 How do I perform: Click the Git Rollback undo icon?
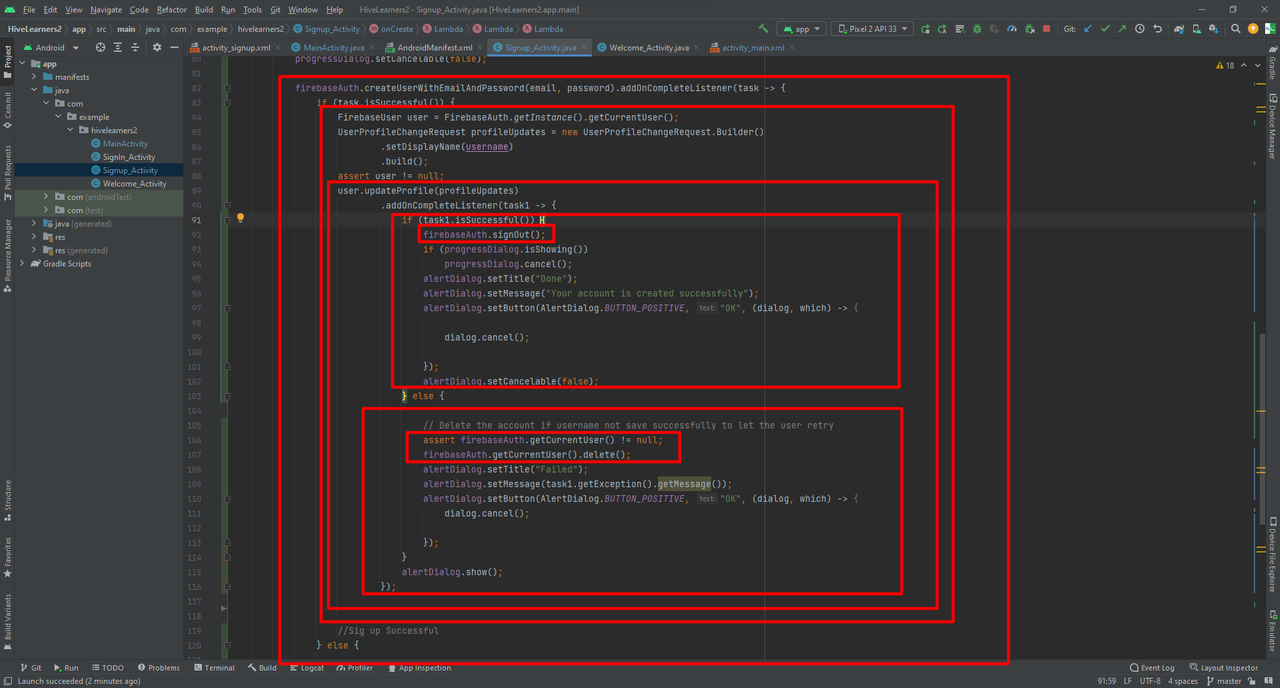click(1158, 29)
